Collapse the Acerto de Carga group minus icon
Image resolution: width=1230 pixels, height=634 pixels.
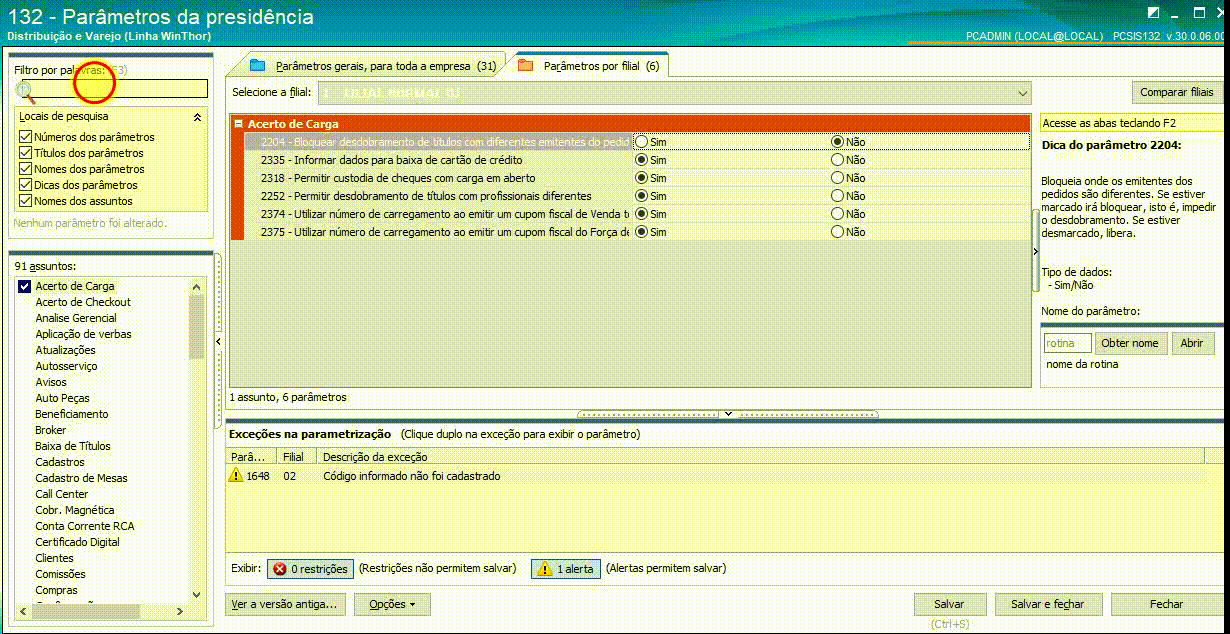[238, 124]
